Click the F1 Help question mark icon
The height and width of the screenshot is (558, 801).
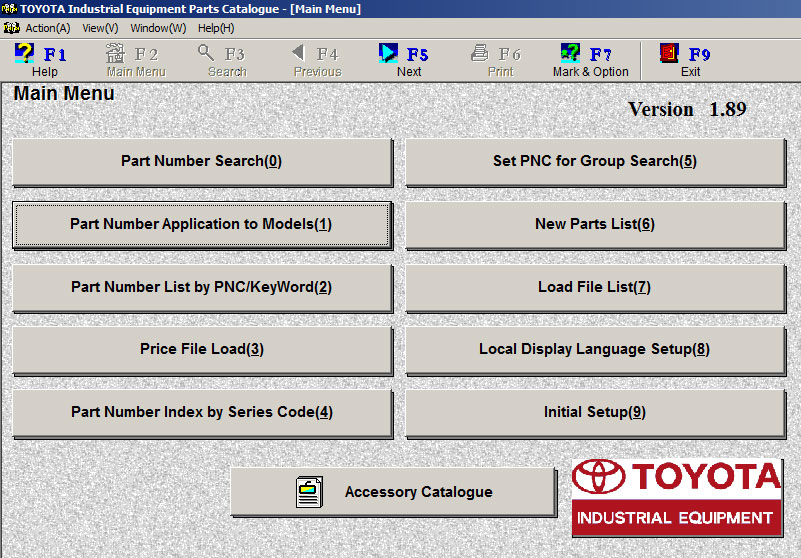tap(24, 53)
